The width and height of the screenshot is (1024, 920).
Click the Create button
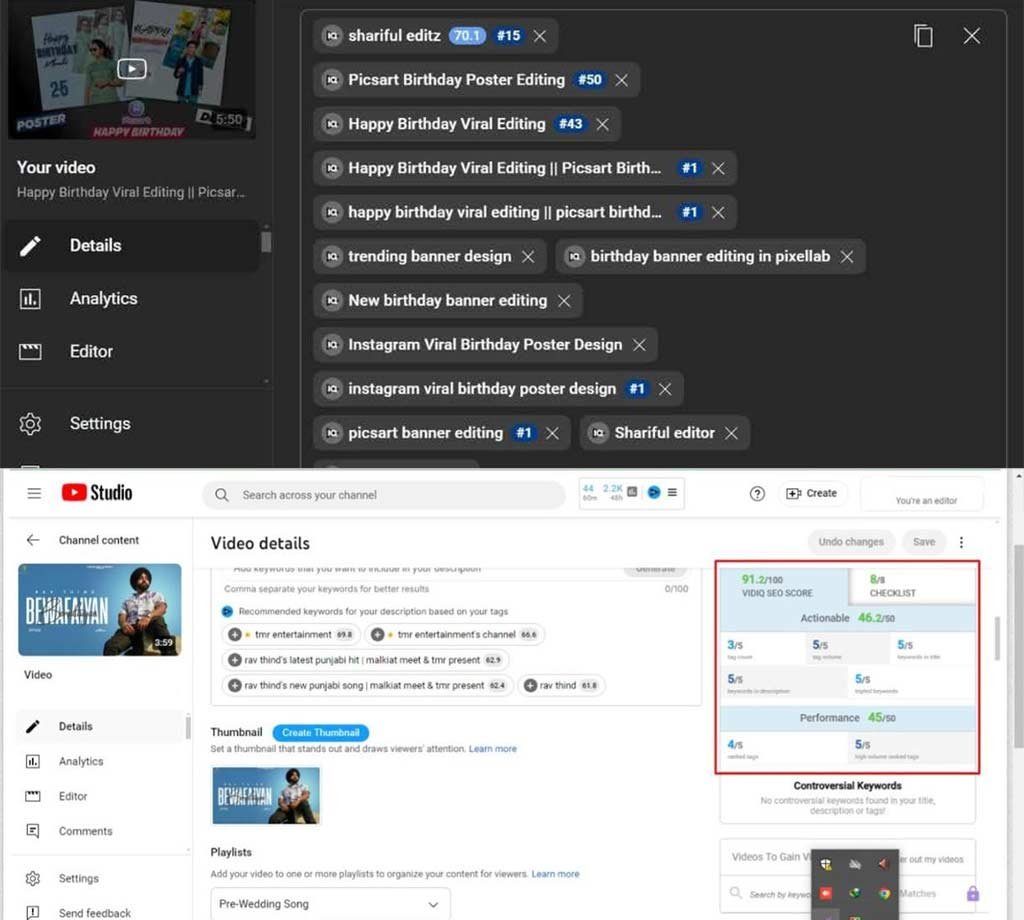coord(812,494)
